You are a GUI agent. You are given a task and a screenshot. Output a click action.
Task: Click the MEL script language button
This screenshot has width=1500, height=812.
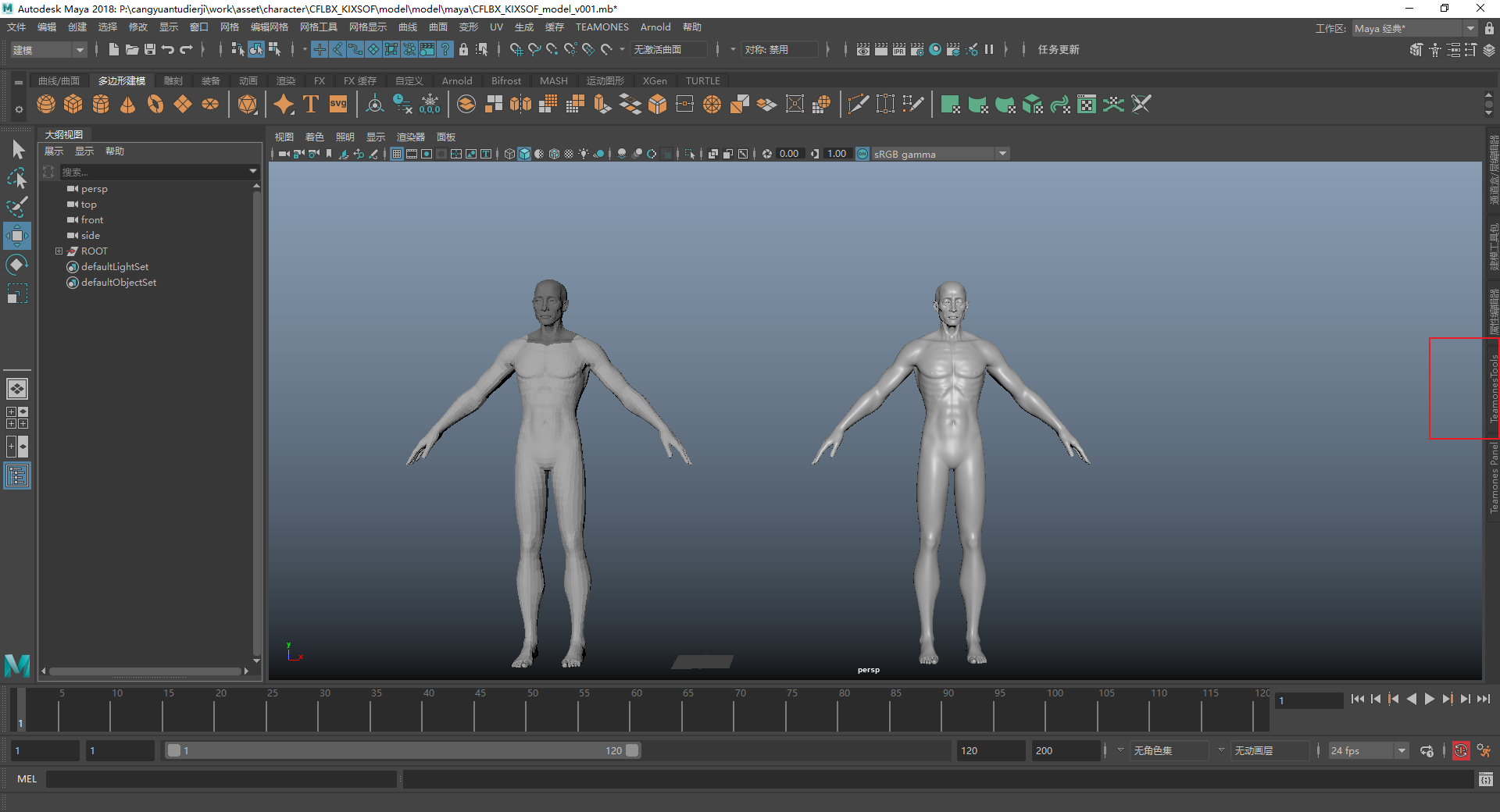27,778
